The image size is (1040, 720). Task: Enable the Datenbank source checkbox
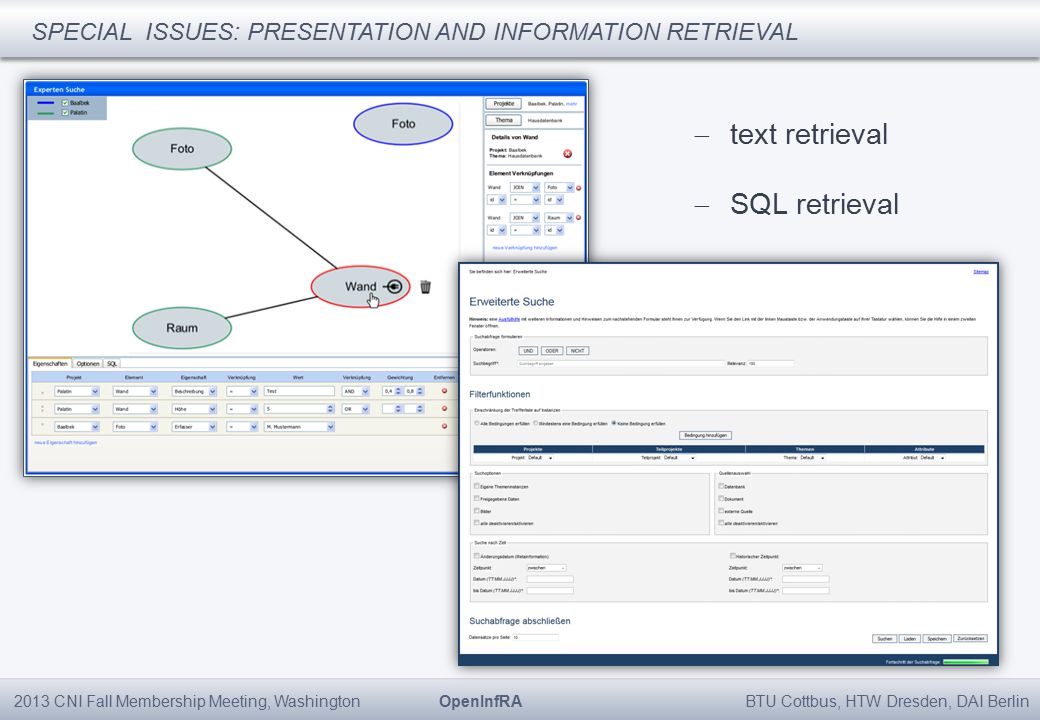(x=721, y=486)
